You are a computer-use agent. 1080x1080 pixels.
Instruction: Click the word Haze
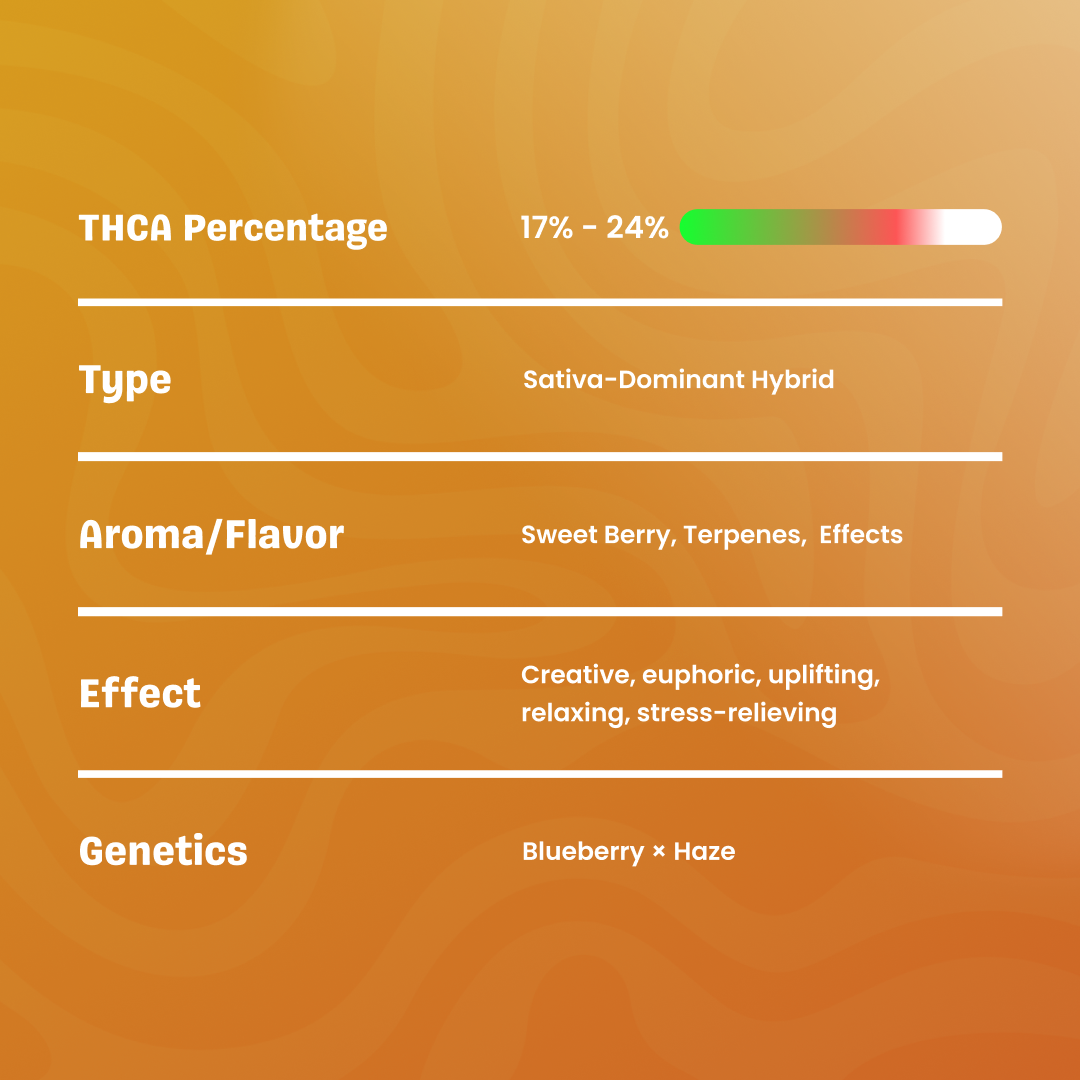(704, 851)
